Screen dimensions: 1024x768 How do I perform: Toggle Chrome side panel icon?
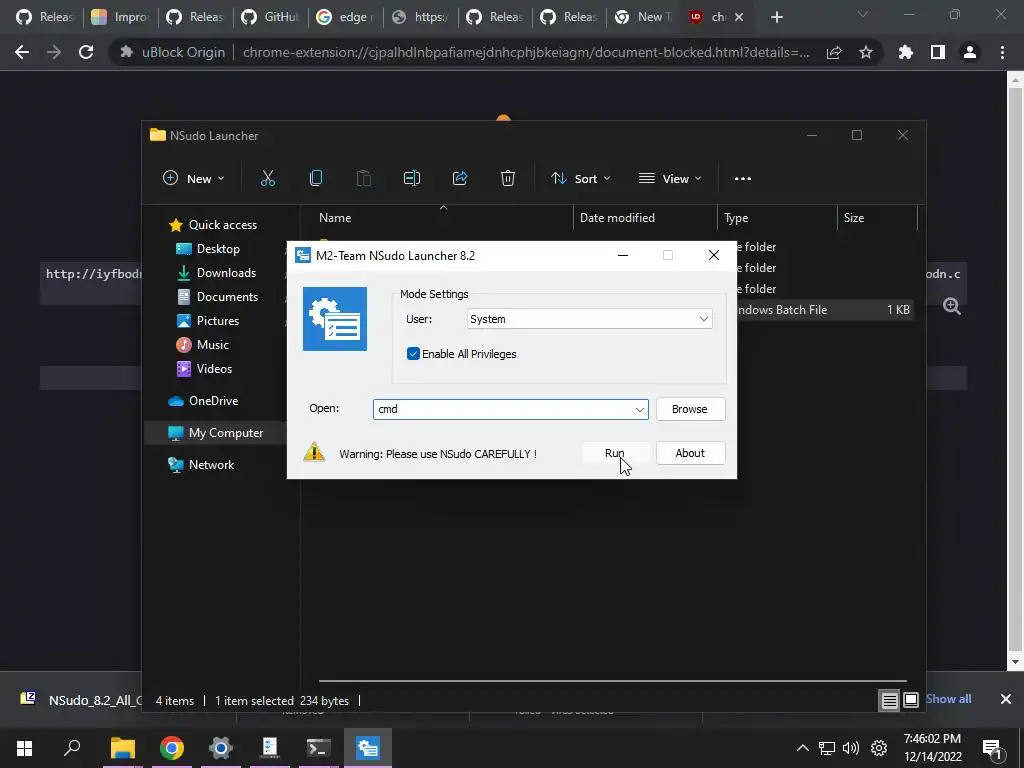(x=938, y=52)
